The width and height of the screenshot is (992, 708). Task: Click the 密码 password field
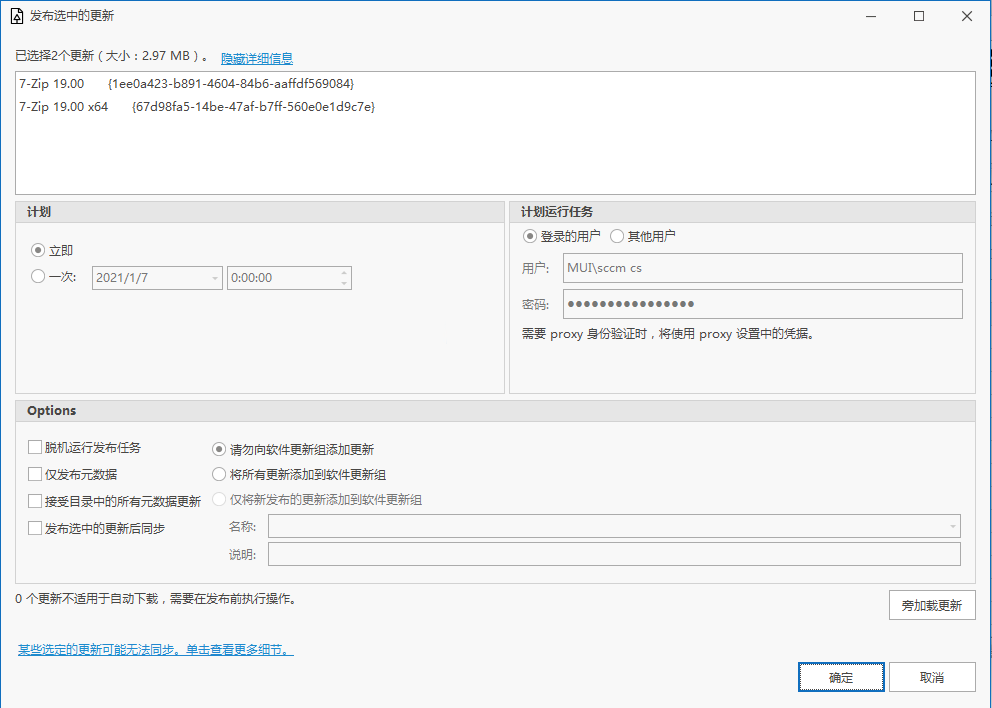762,304
